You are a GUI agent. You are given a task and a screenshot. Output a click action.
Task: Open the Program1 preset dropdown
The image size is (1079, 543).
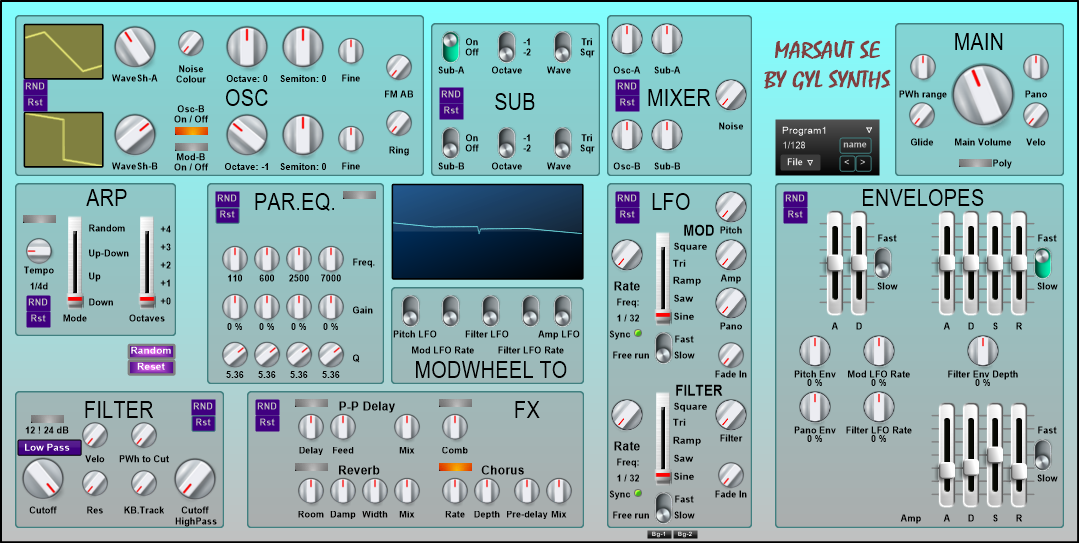(826, 130)
